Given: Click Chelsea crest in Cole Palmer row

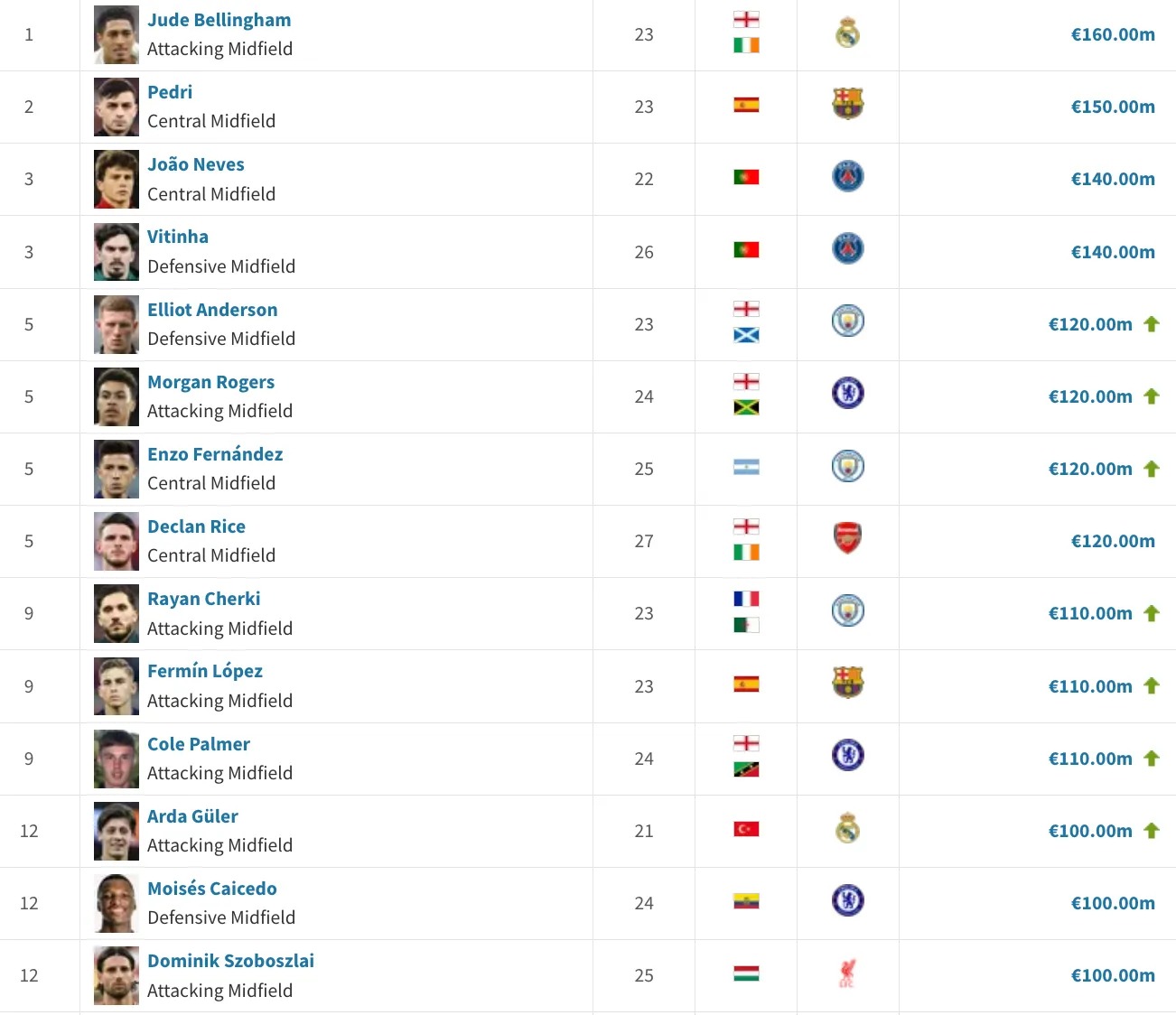Looking at the screenshot, I should 847,755.
